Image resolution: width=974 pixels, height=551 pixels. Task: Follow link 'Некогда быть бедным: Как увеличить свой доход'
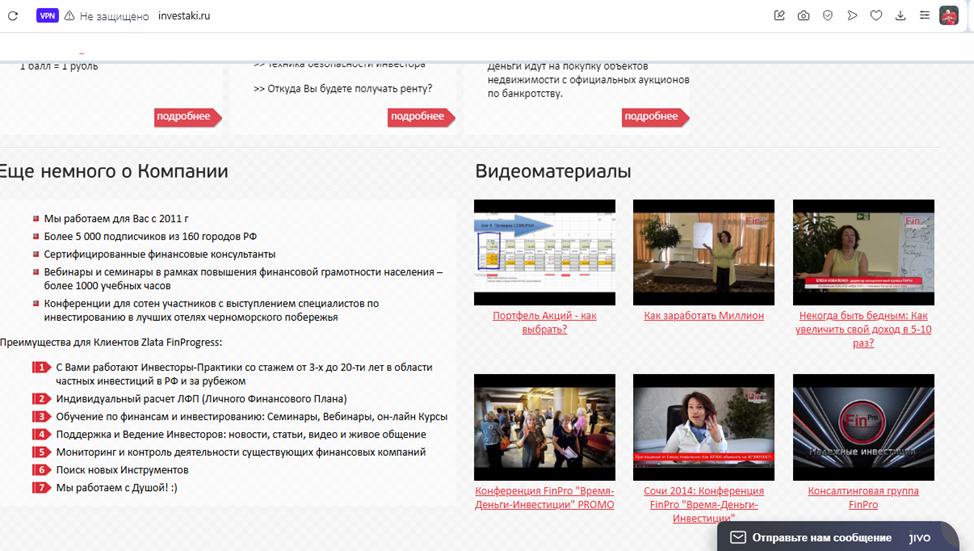(x=863, y=329)
